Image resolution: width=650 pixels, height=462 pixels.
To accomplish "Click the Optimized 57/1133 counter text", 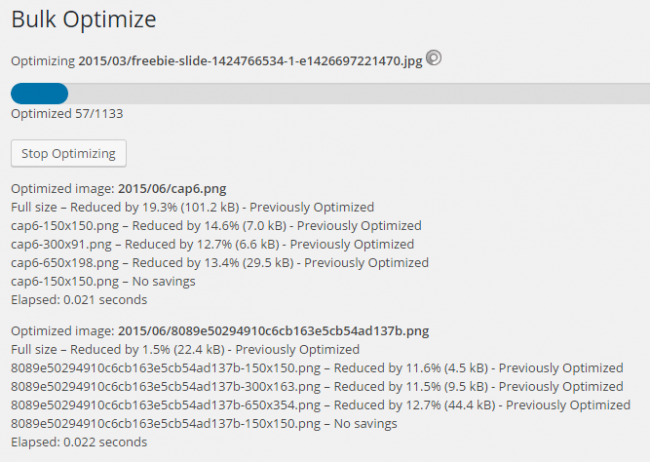I will click(67, 114).
